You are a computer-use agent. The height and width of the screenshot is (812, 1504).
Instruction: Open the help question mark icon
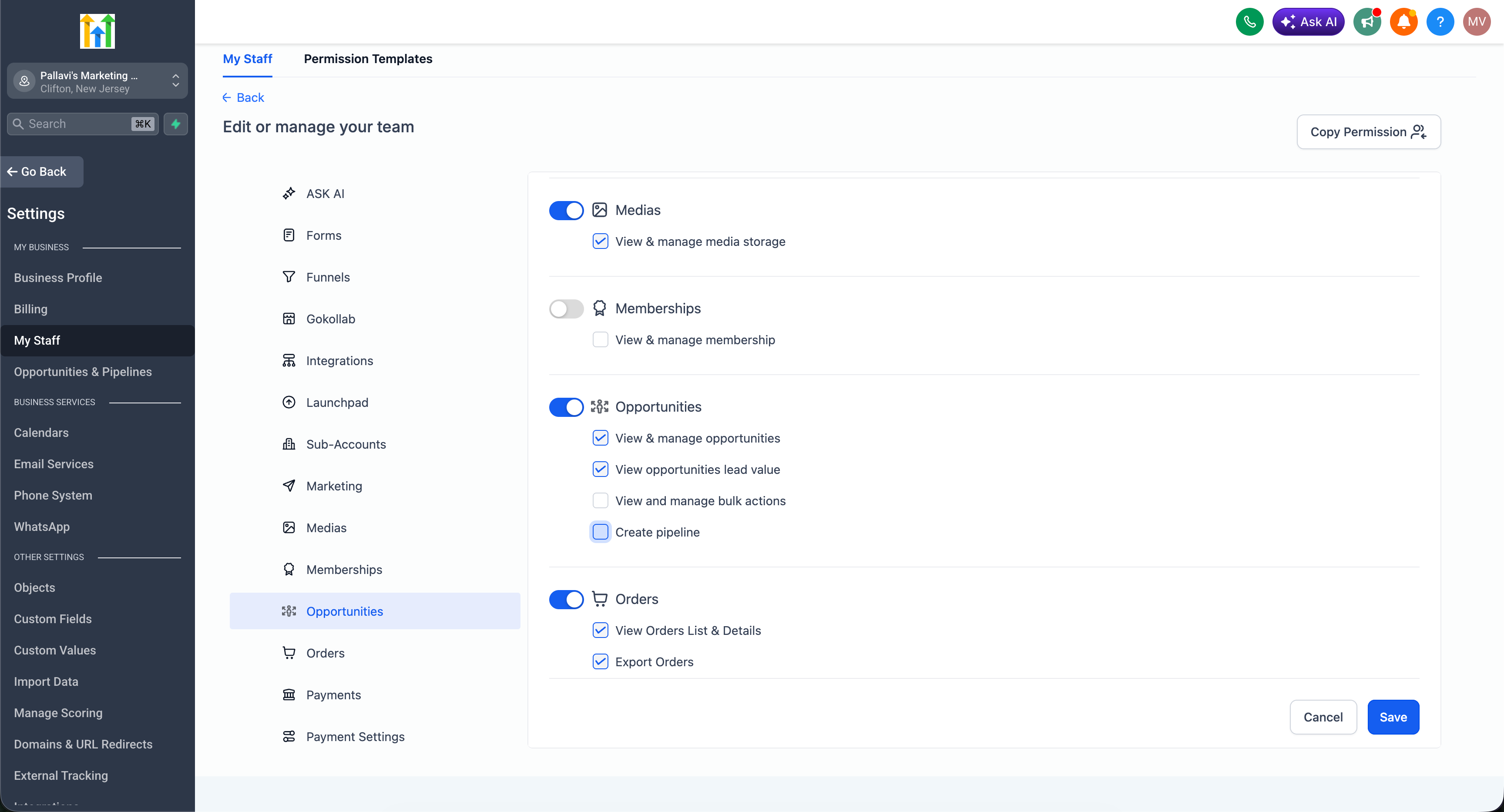(x=1440, y=22)
